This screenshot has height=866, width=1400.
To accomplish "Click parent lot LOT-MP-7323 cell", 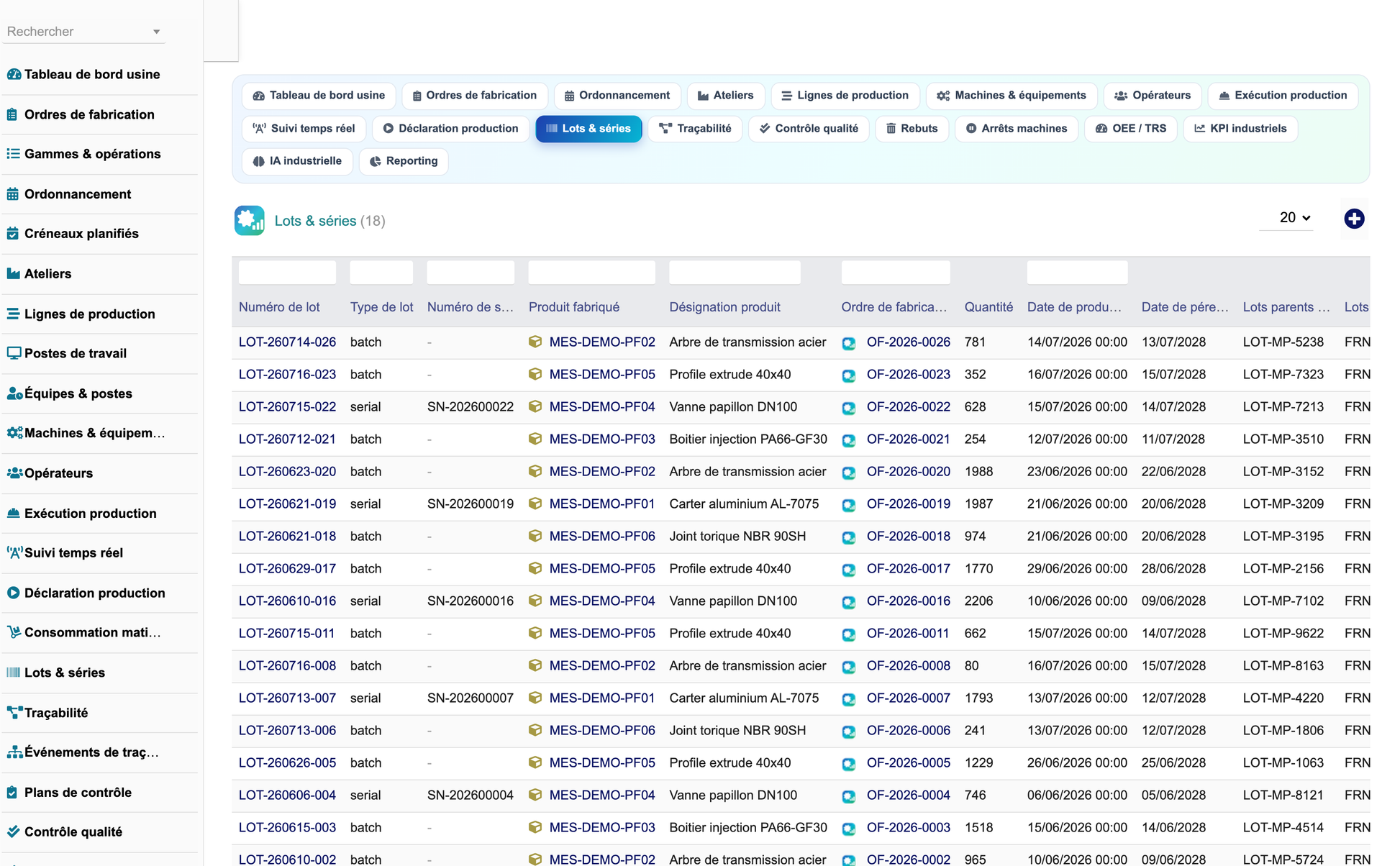I will (1283, 375).
